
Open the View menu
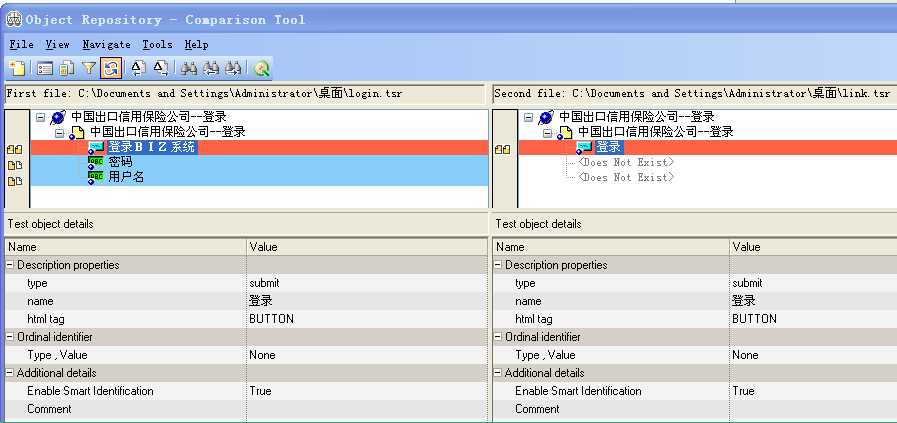pyautogui.click(x=57, y=44)
